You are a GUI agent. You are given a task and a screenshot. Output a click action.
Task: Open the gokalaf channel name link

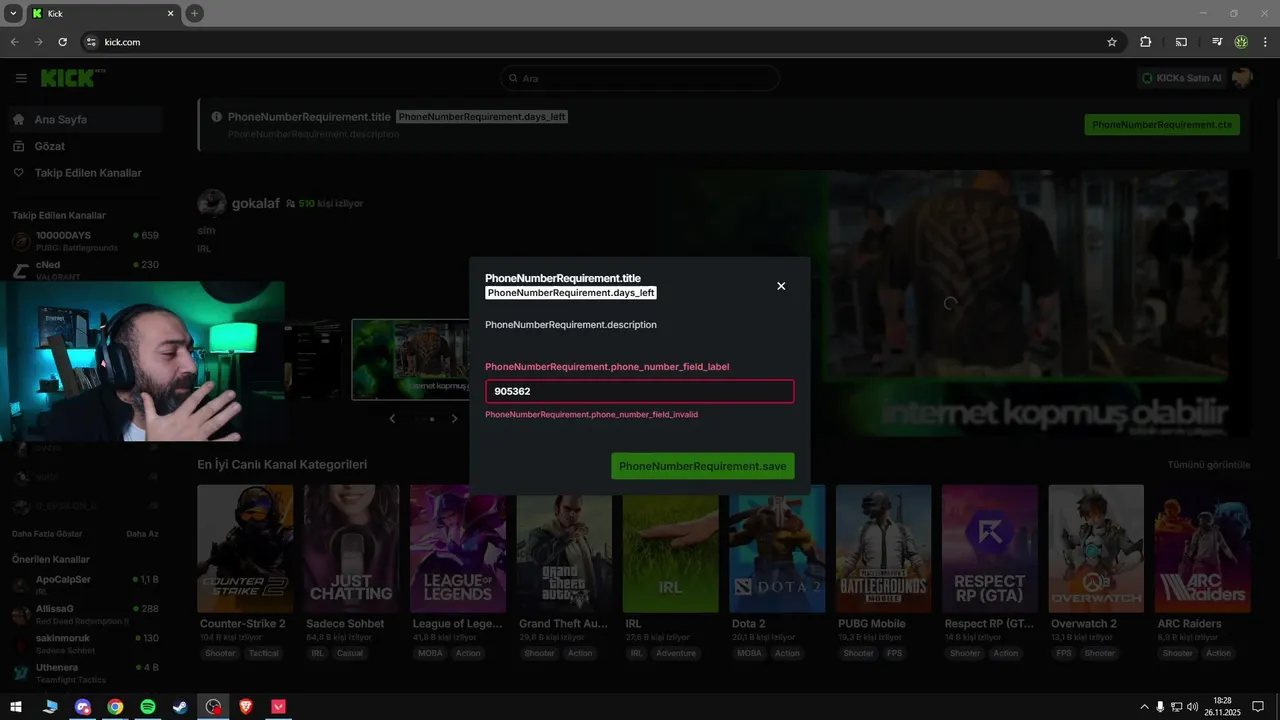click(255, 203)
